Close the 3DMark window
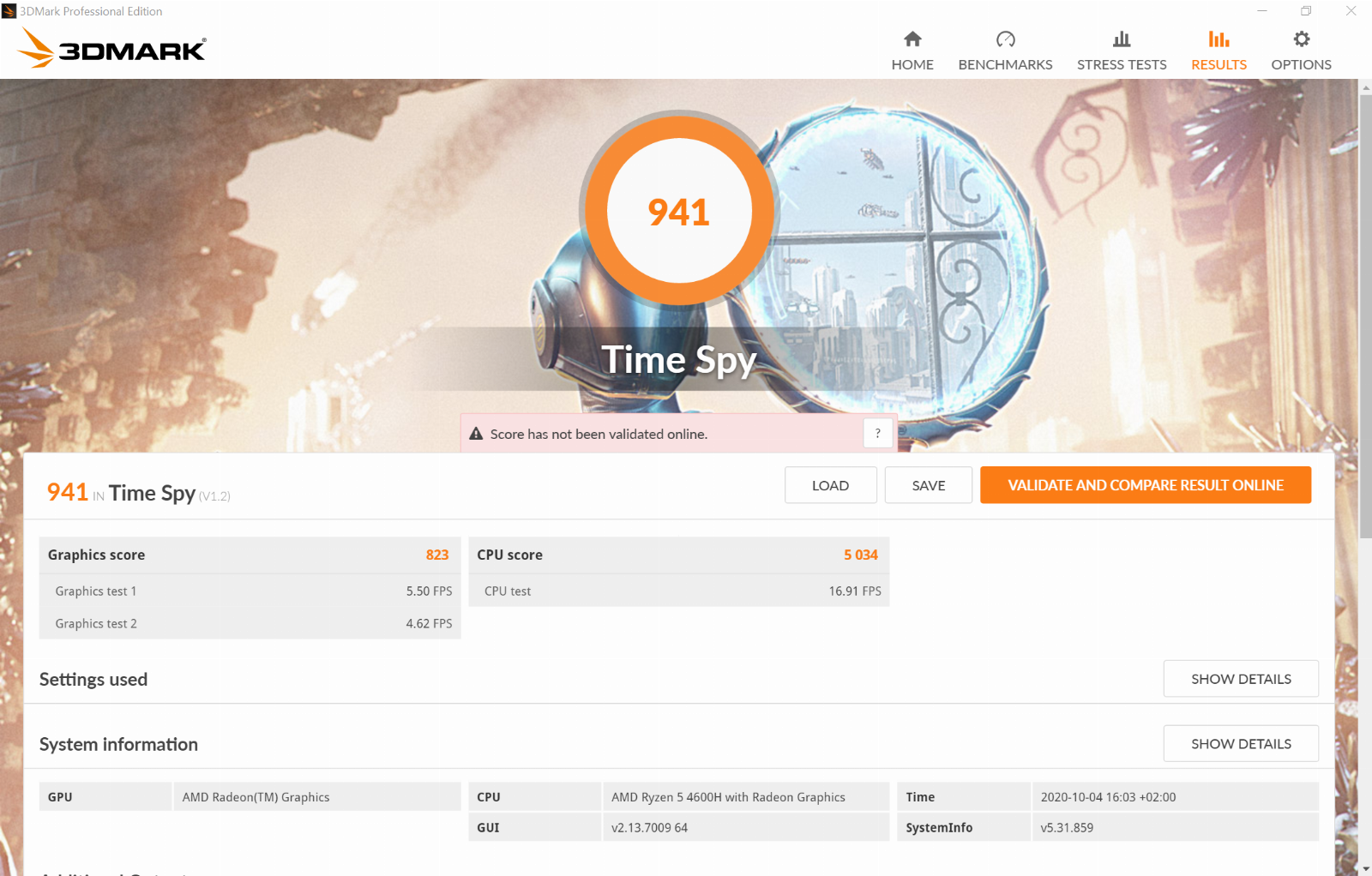The height and width of the screenshot is (876, 1372). (1351, 11)
